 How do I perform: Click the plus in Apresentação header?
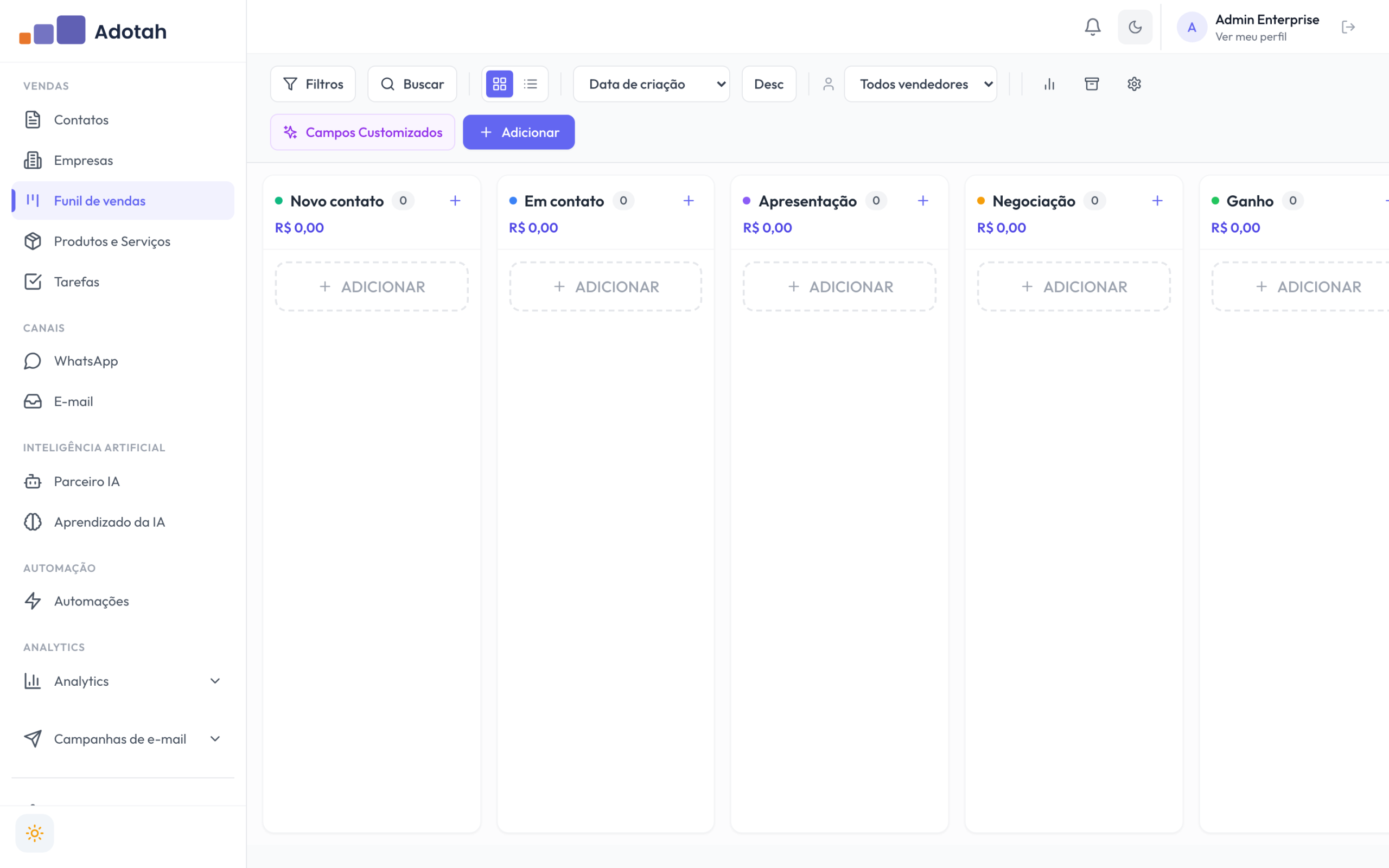(923, 201)
